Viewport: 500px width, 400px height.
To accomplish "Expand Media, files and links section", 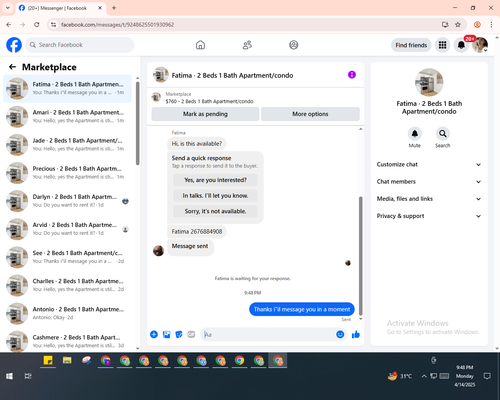I will tap(429, 199).
